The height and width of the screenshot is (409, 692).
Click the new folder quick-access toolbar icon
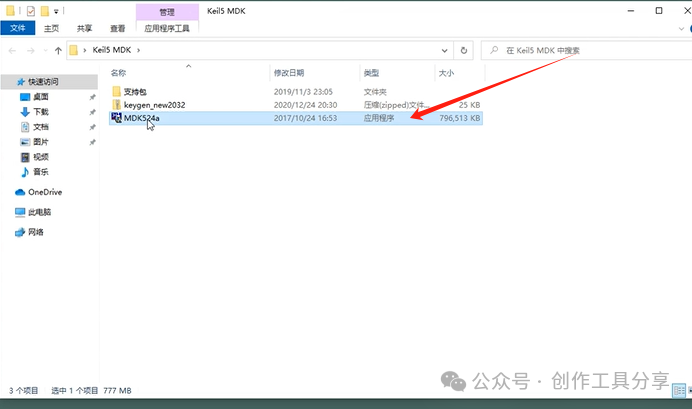[x=45, y=11]
